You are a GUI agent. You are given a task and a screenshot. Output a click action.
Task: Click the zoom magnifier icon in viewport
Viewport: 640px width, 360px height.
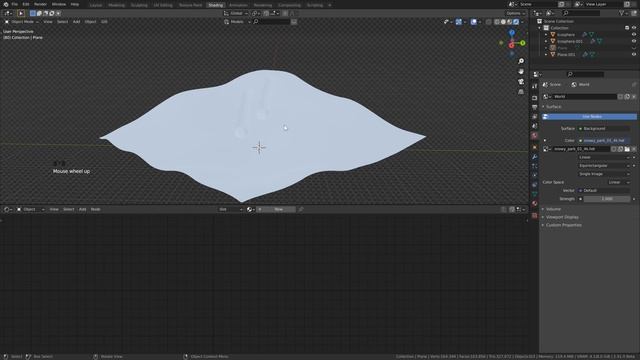pyautogui.click(x=521, y=61)
